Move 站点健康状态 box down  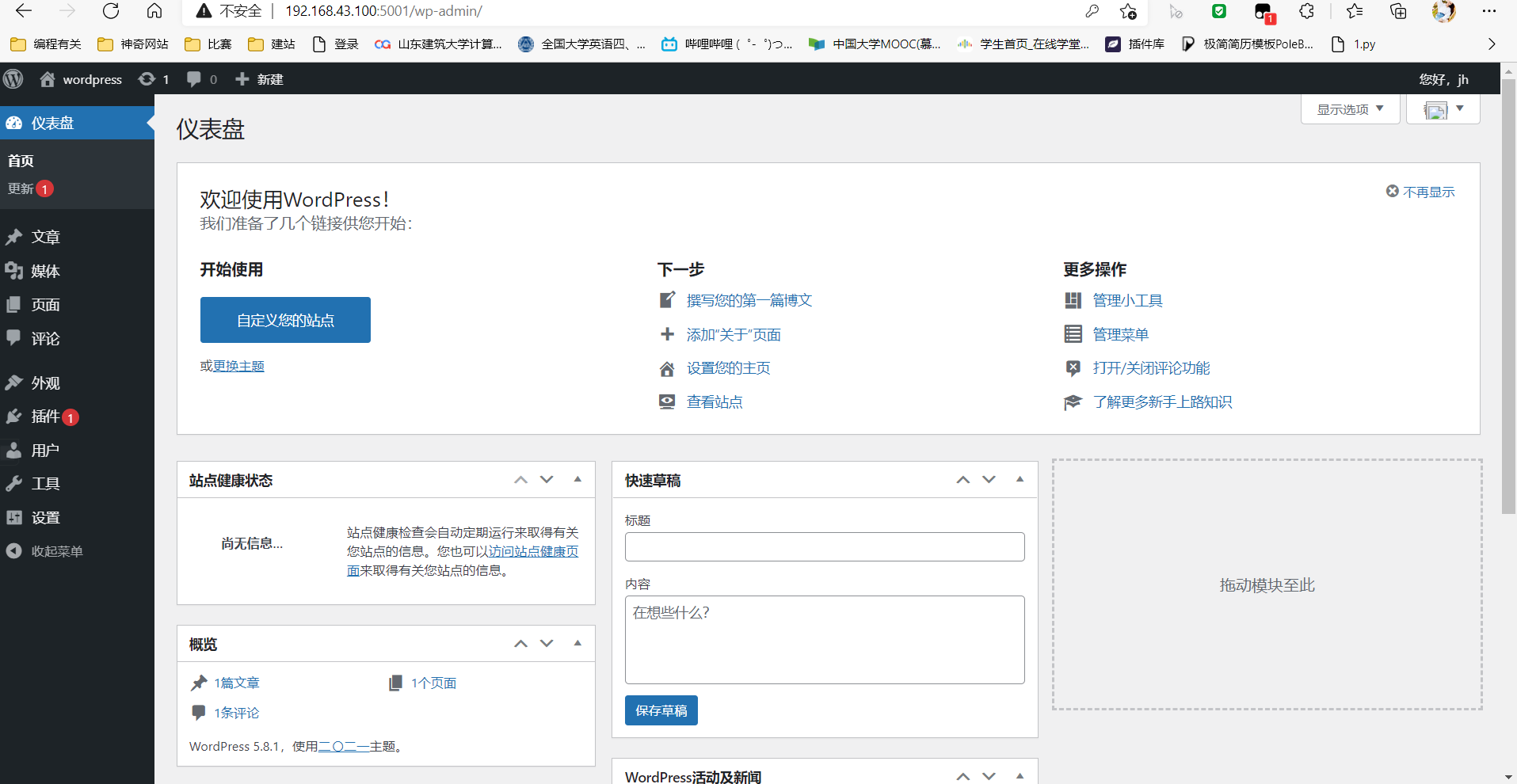tap(547, 480)
